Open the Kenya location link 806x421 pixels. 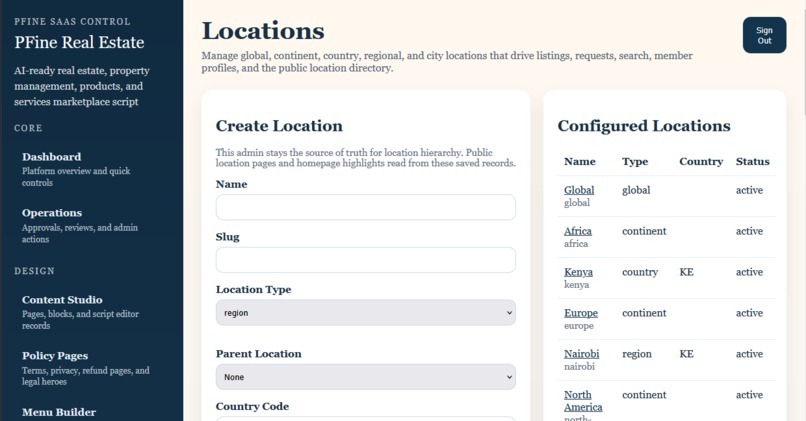pos(578,272)
